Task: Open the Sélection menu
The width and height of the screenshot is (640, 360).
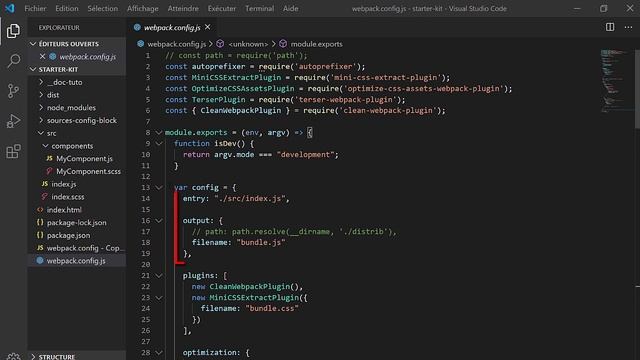Action: pos(102,8)
